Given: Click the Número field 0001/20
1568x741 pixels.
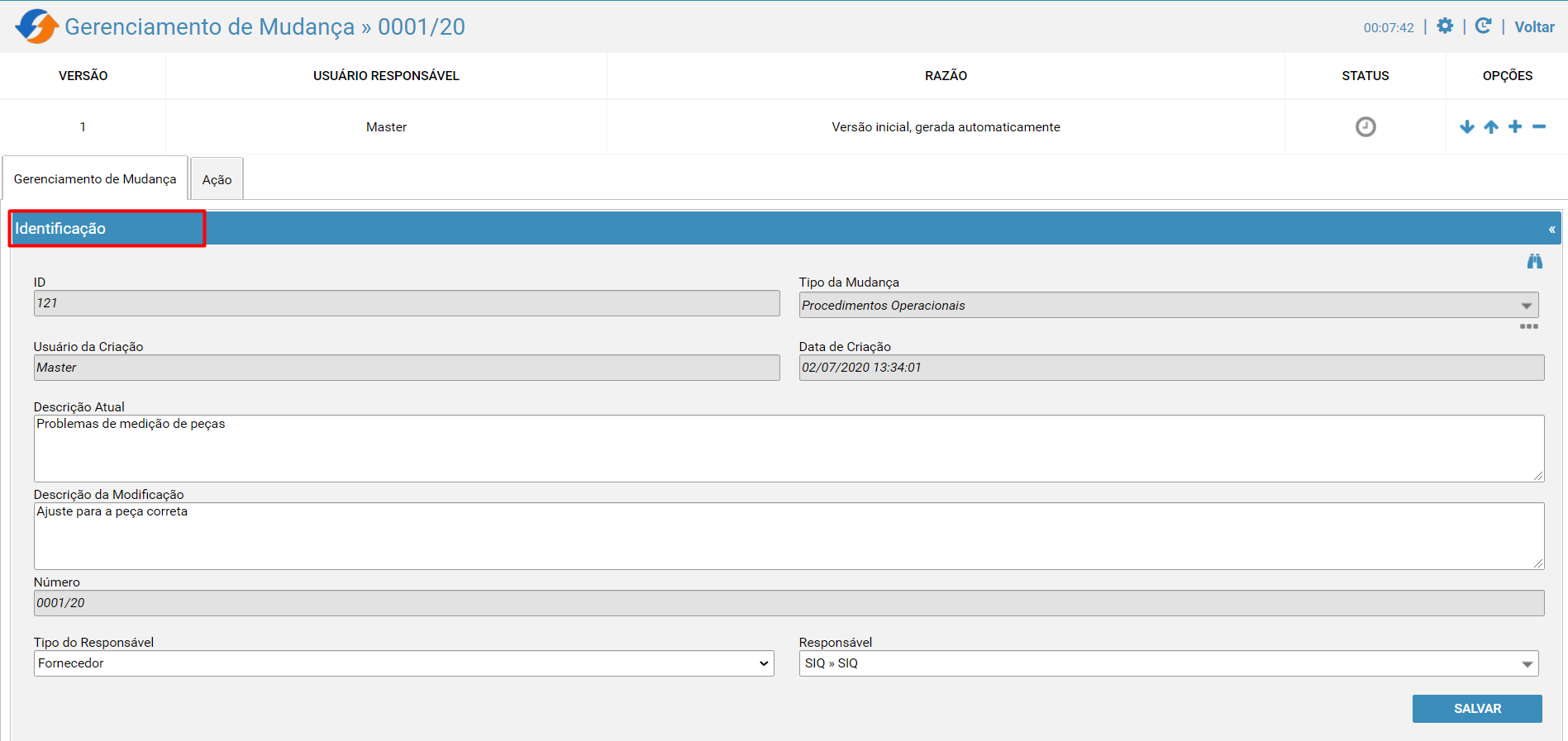Looking at the screenshot, I should (x=789, y=603).
